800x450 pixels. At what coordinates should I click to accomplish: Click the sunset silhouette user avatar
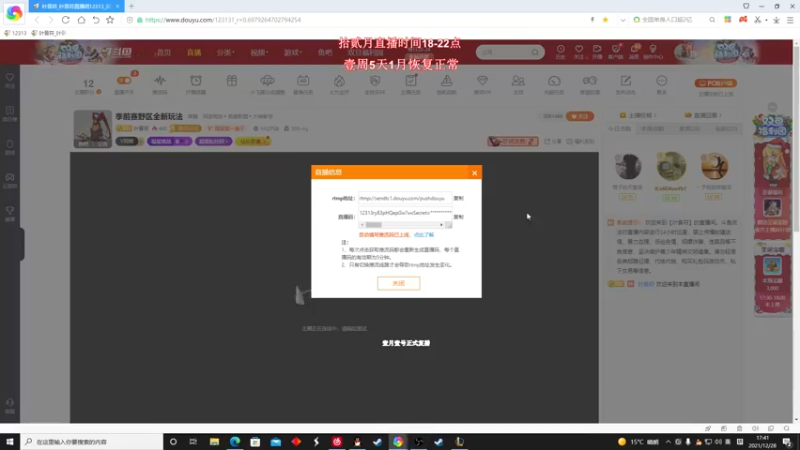tap(714, 166)
